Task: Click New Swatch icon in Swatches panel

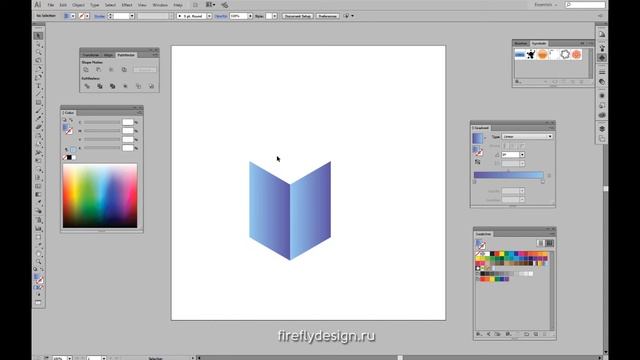Action: (x=536, y=334)
